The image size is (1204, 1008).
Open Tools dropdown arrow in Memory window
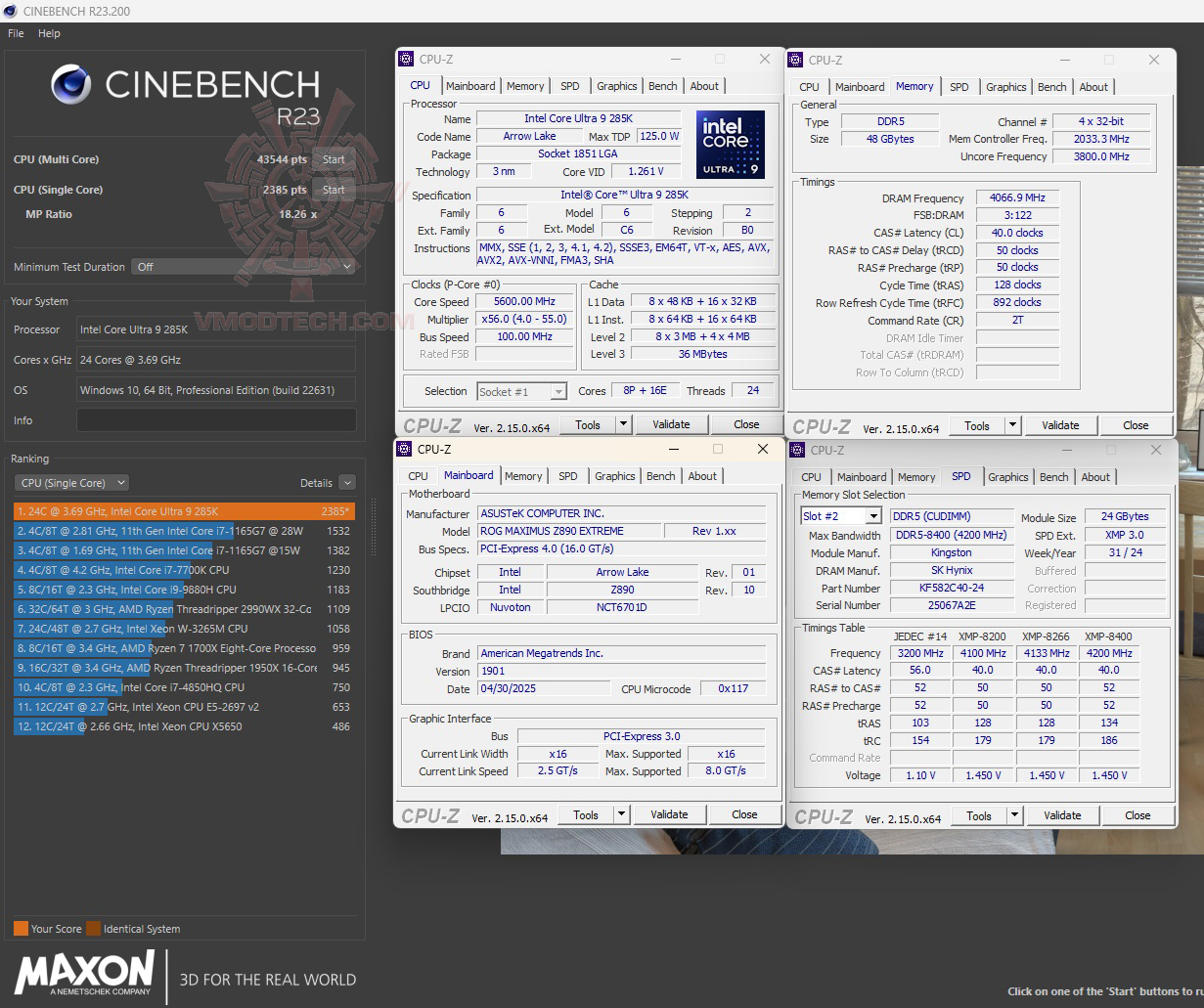1012,425
